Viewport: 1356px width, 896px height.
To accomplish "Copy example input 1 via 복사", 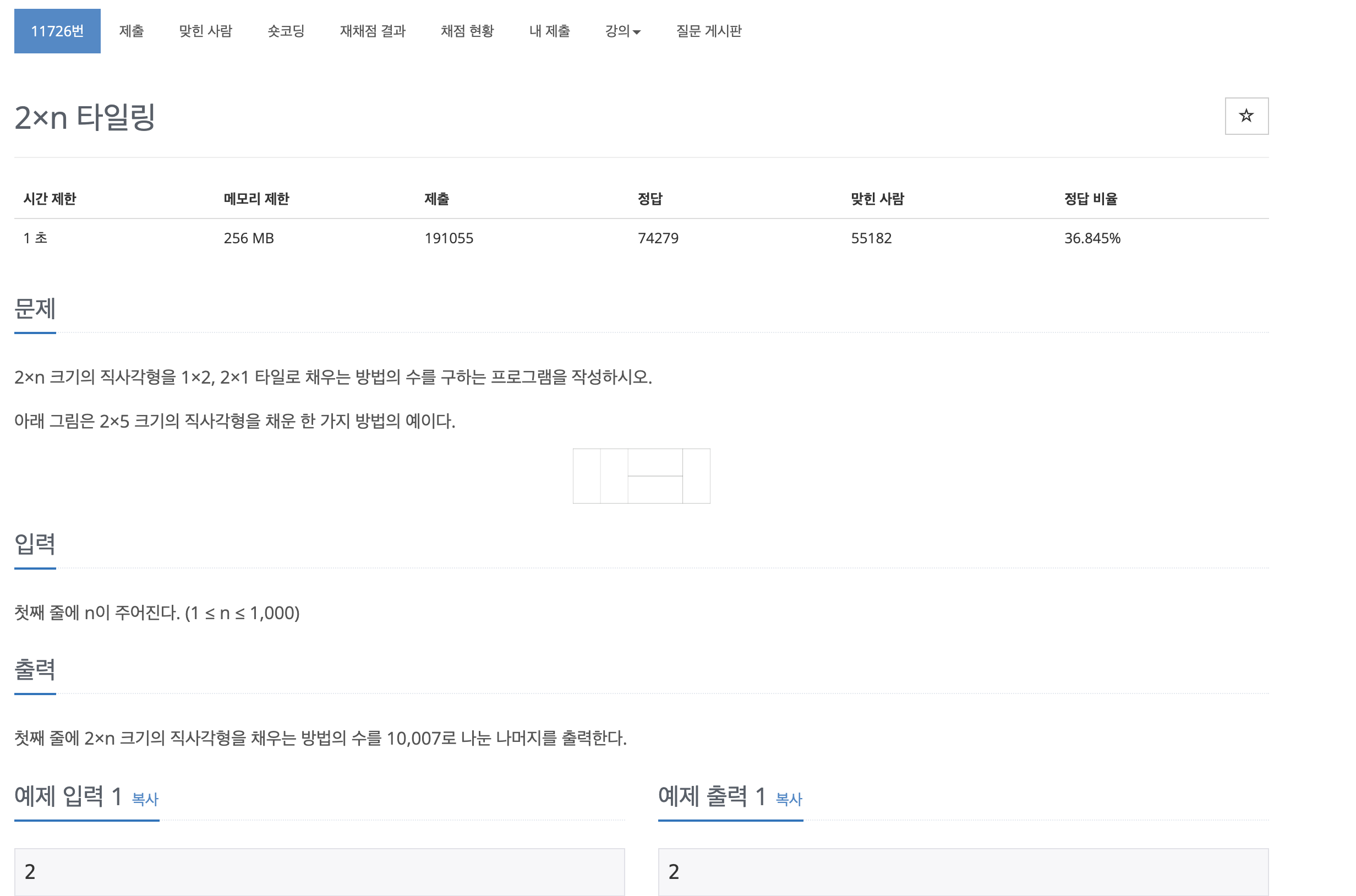I will tap(145, 798).
